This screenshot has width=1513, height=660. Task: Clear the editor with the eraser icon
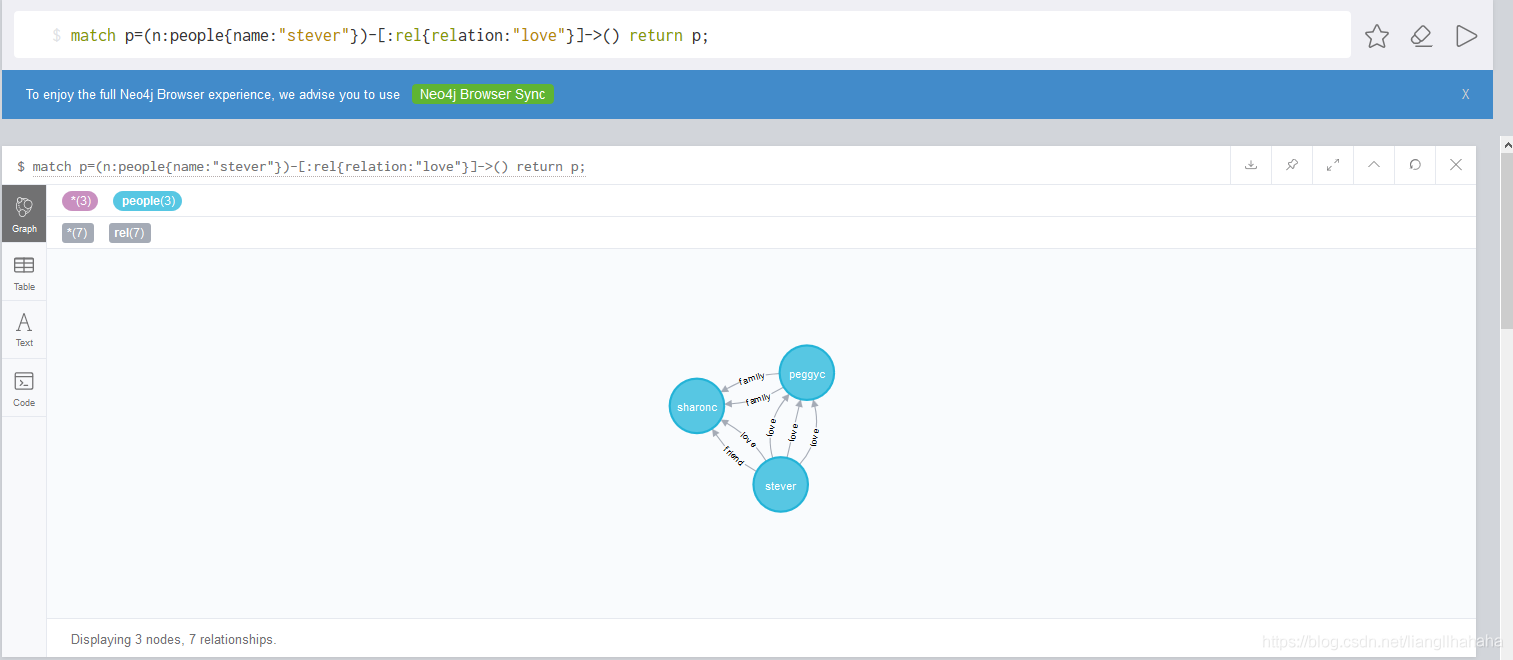click(1421, 37)
